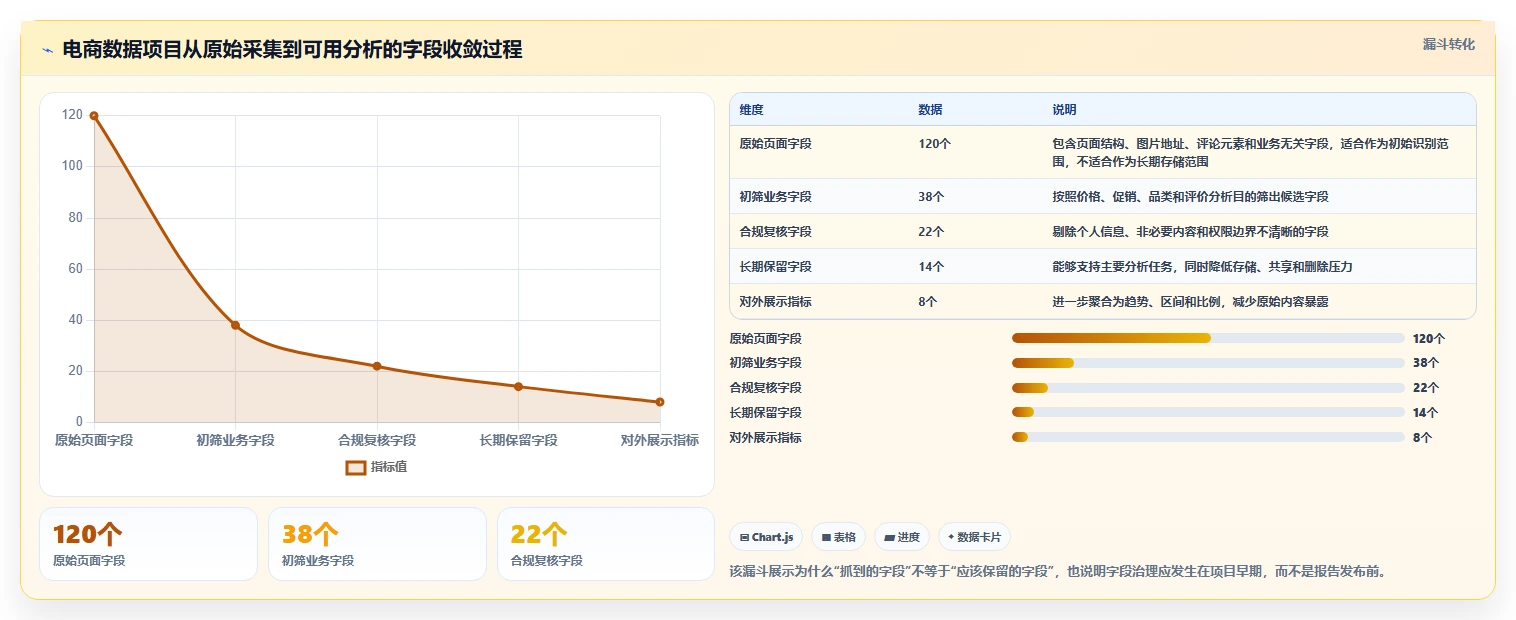
Task: Click the y-axis label 120
Action: click(72, 115)
